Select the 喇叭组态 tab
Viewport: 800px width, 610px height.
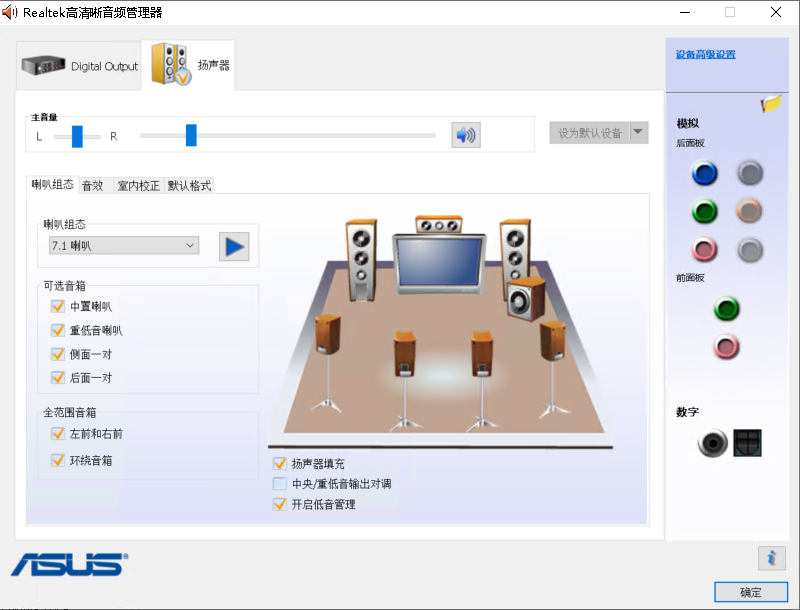click(53, 185)
